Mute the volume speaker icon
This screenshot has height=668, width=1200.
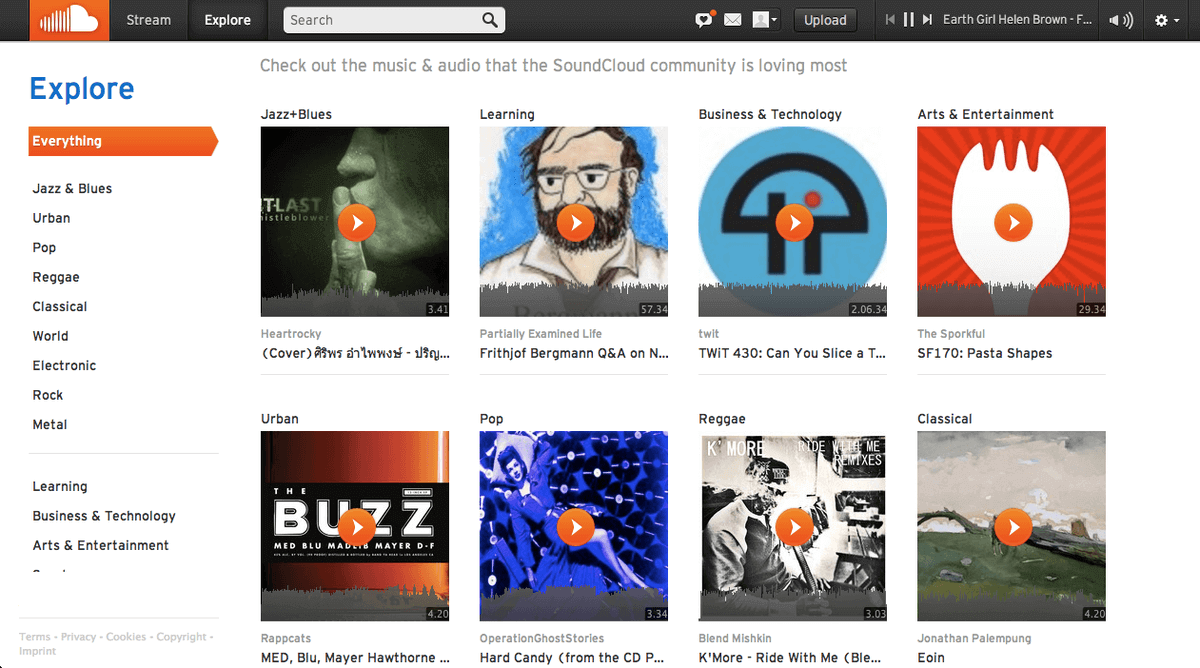[x=1121, y=20]
